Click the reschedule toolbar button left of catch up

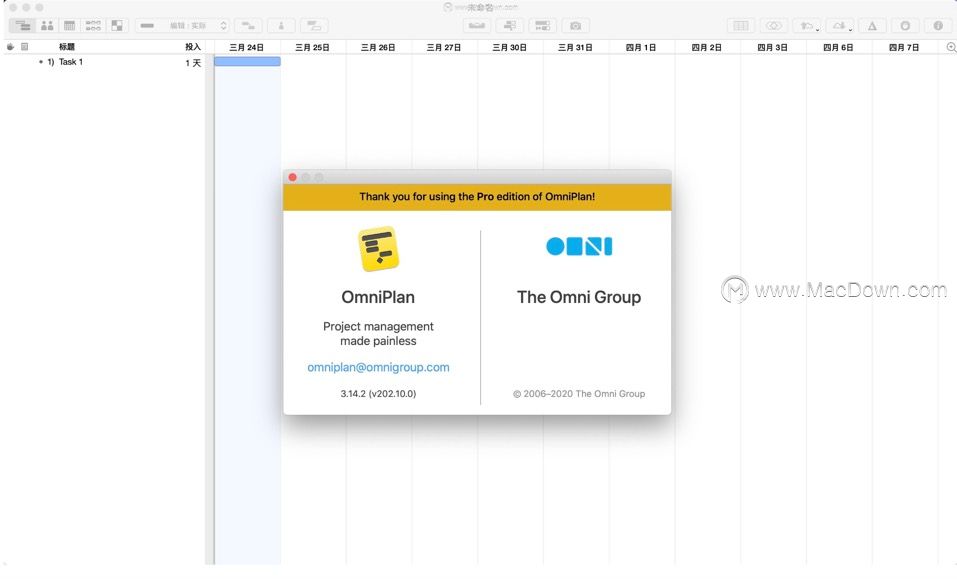[510, 26]
